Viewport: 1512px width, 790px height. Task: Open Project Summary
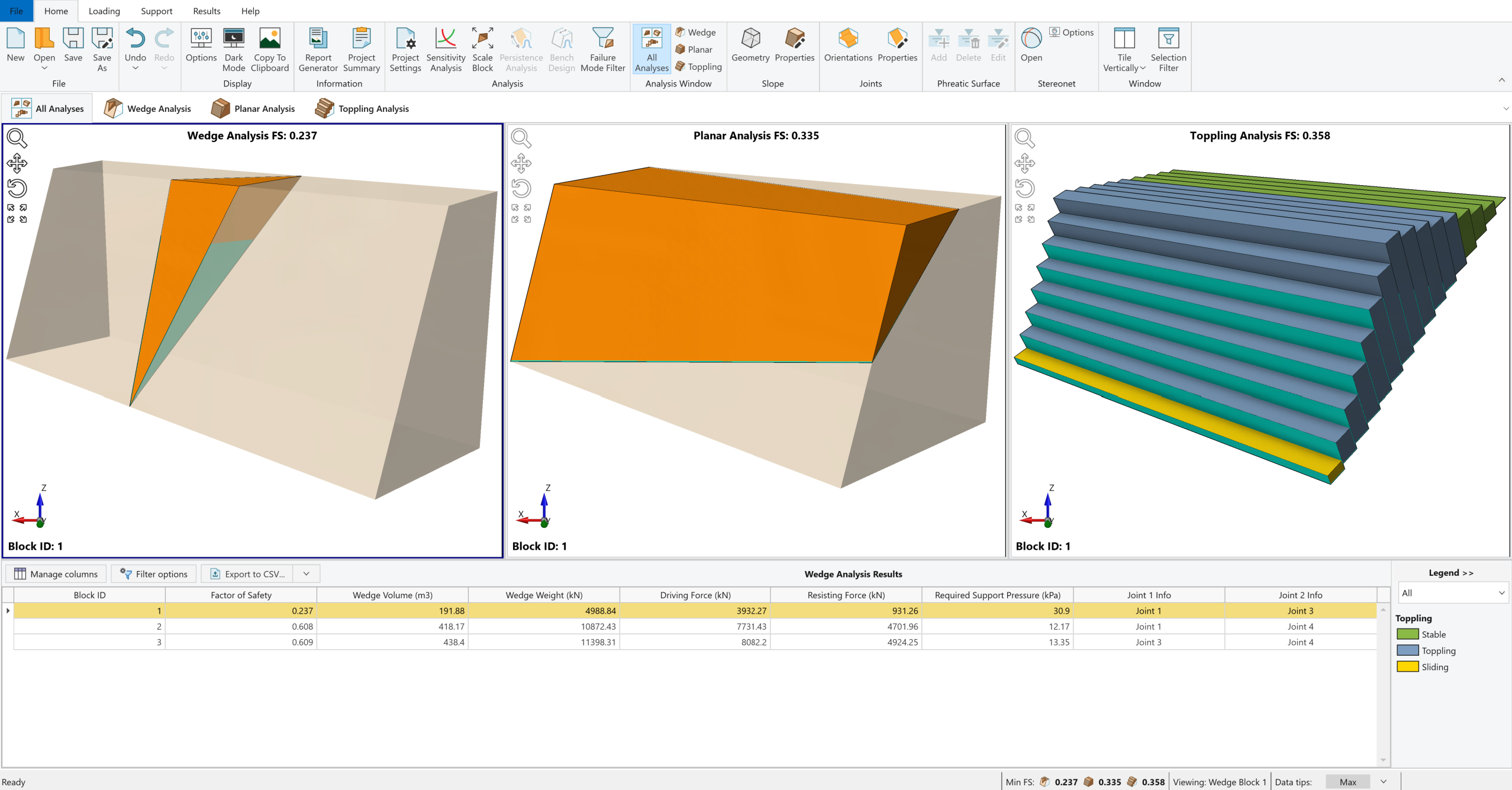click(x=362, y=49)
